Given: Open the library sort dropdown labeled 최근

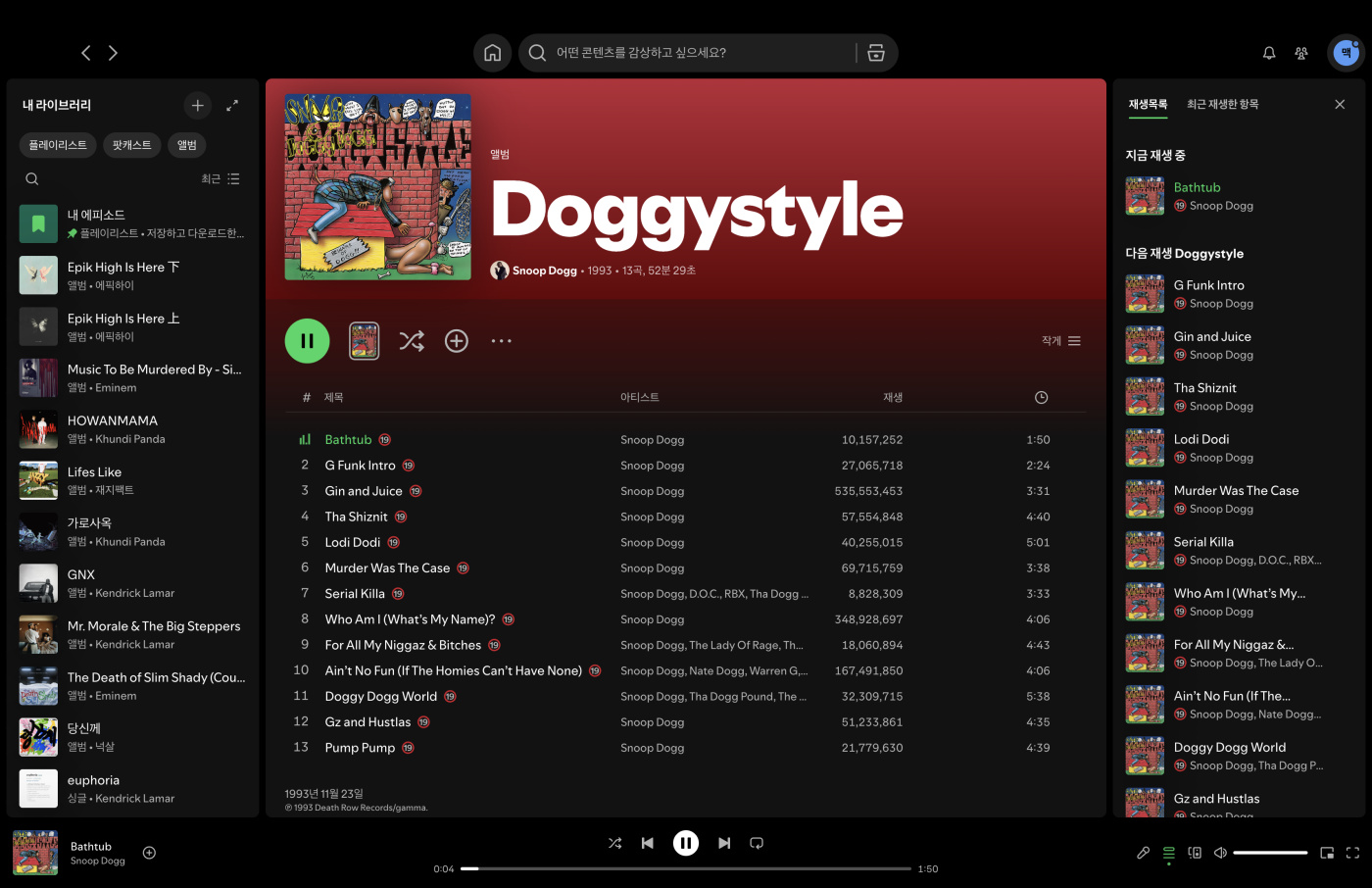Looking at the screenshot, I should [220, 179].
